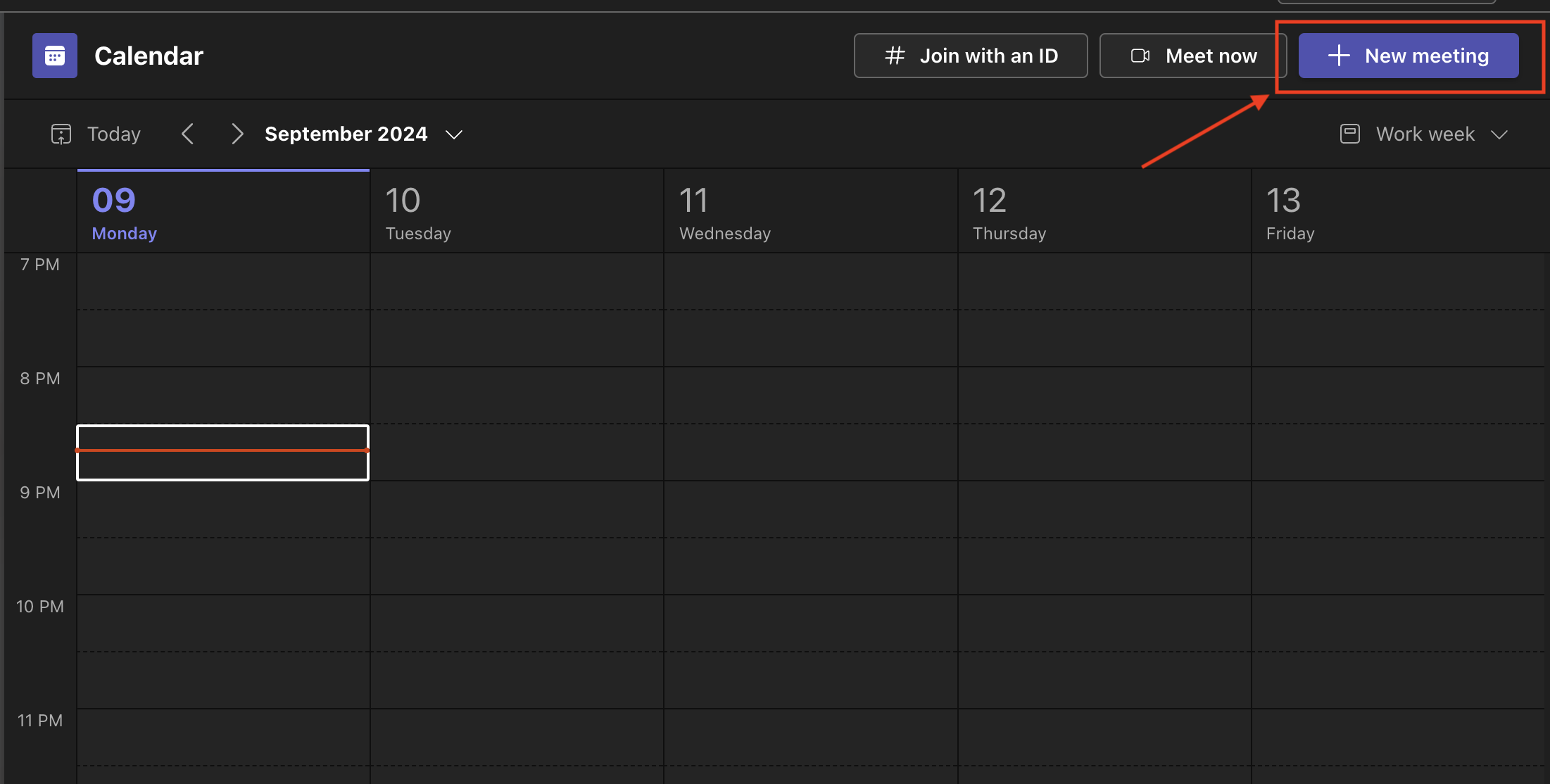The width and height of the screenshot is (1550, 784).
Task: Click the New meeting button
Action: click(x=1408, y=56)
